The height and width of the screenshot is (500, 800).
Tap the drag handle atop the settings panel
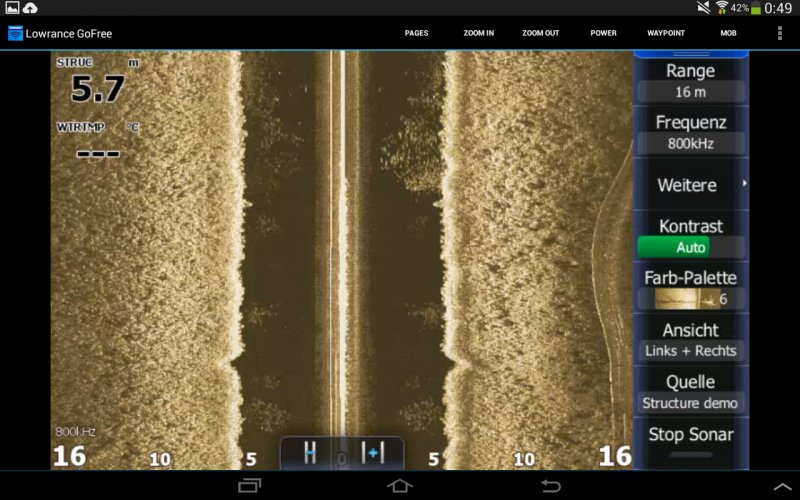pos(690,54)
